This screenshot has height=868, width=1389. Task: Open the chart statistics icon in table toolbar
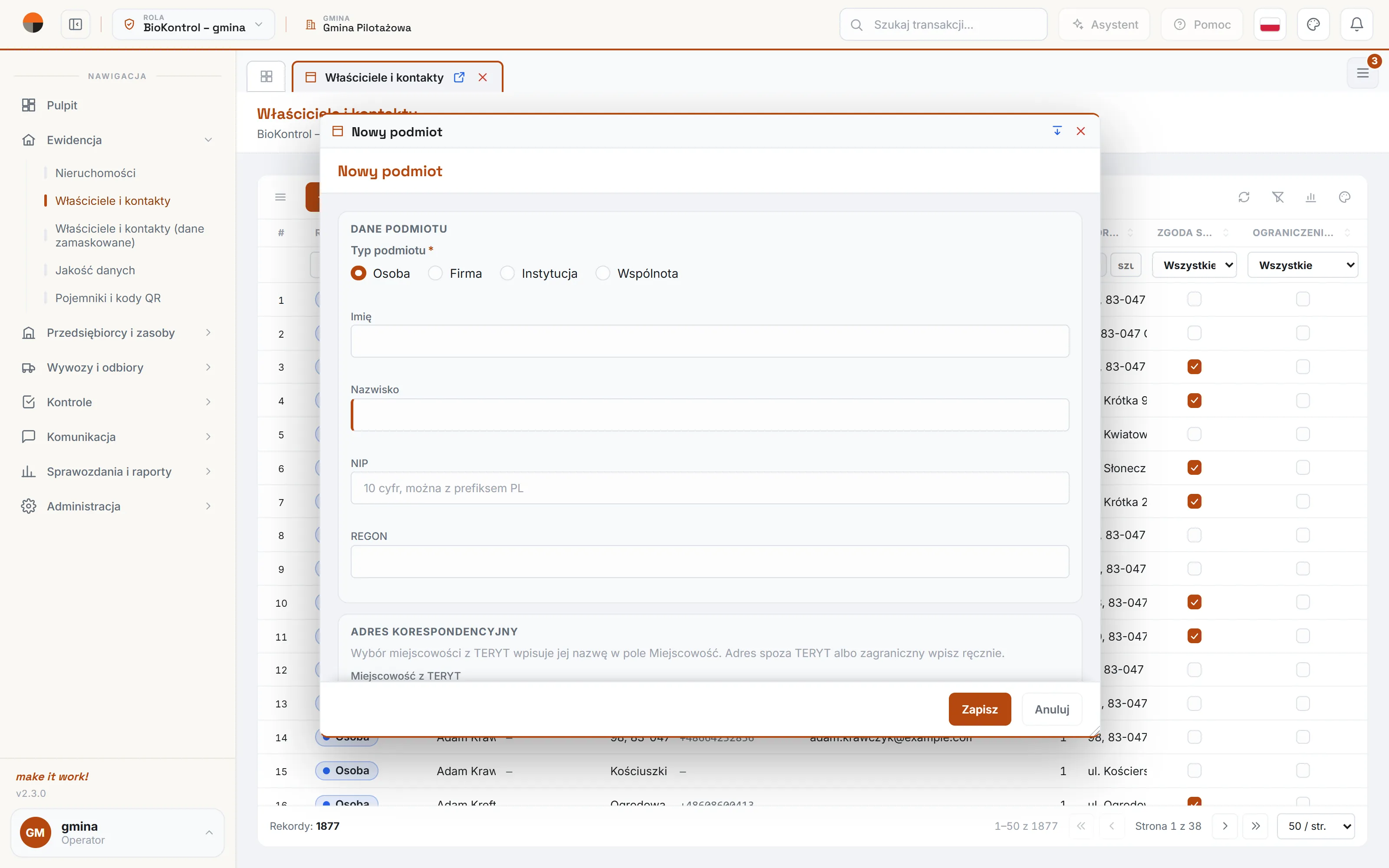pyautogui.click(x=1311, y=197)
